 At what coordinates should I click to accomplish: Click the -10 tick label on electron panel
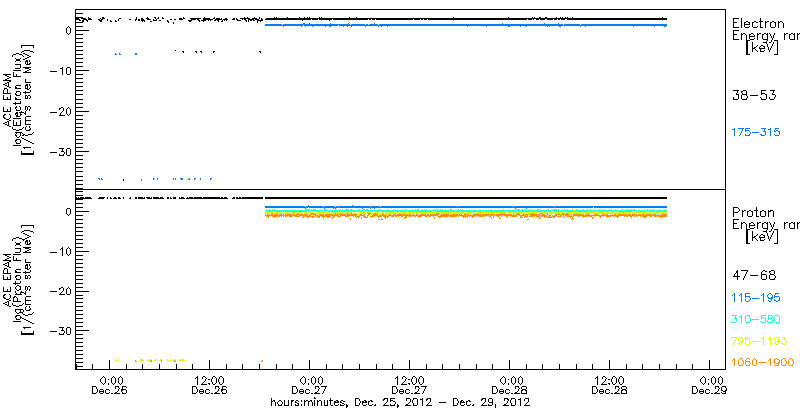coord(59,70)
